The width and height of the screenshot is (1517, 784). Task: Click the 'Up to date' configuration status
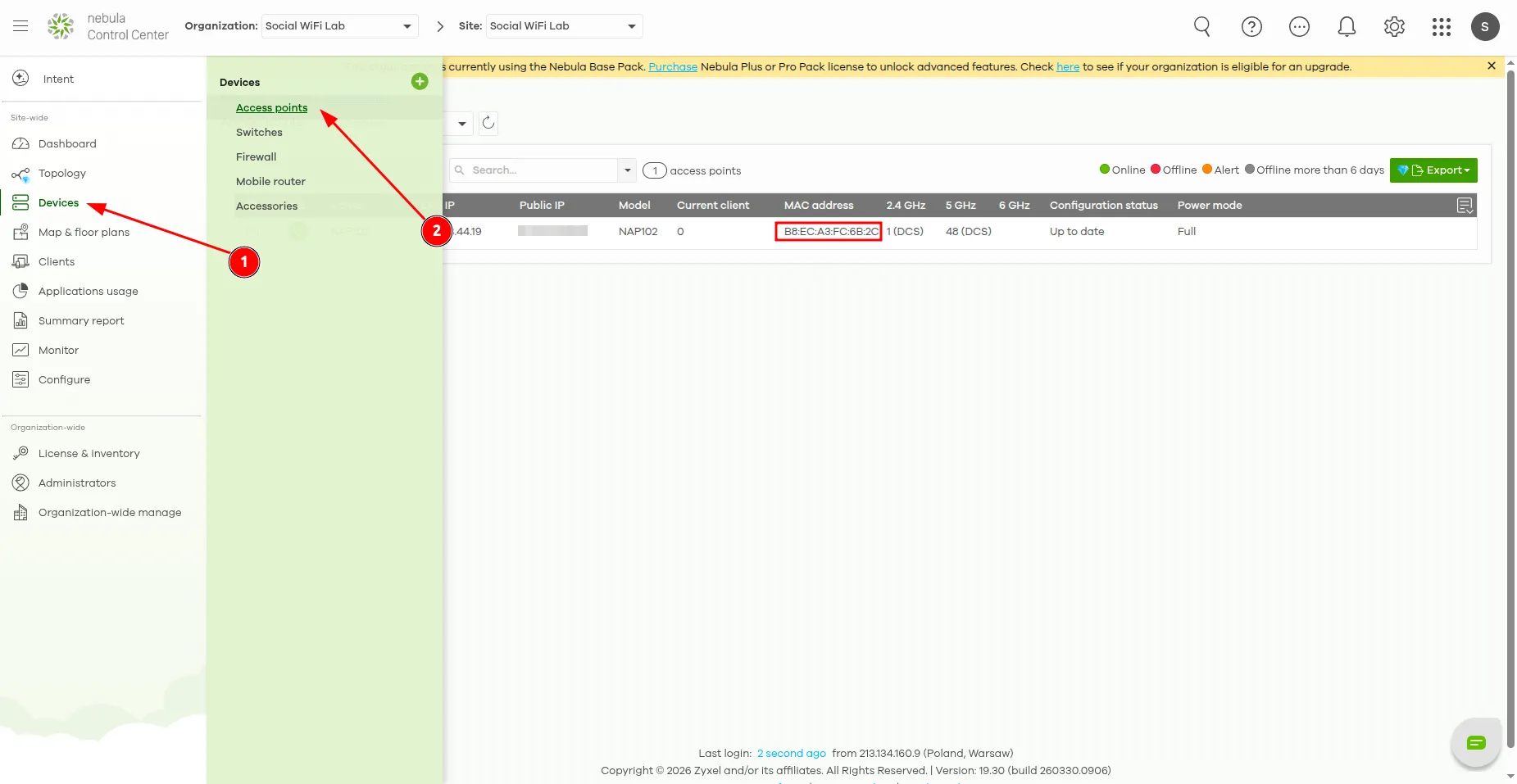coord(1077,231)
